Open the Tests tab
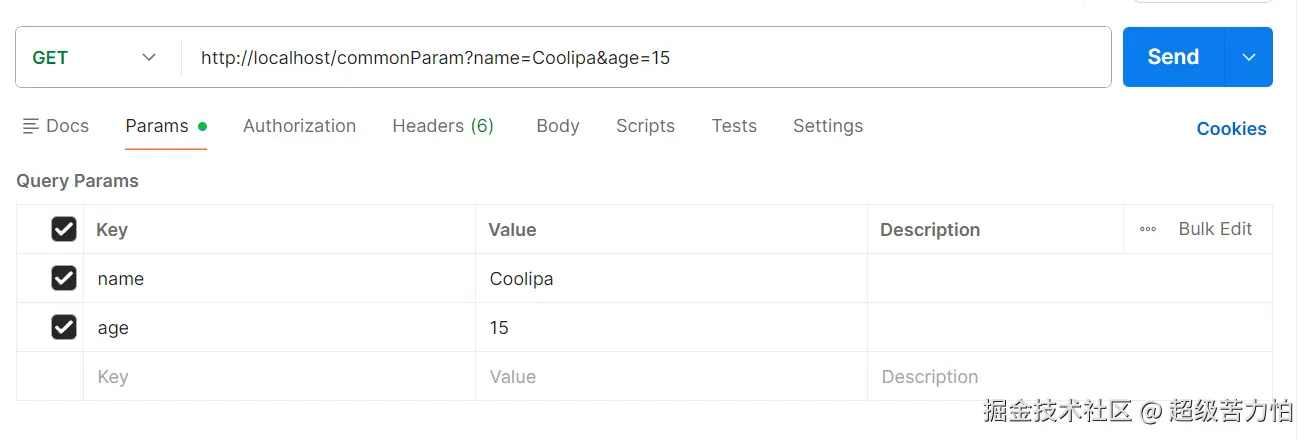Screen dimensions: 1309x440 [x=734, y=126]
